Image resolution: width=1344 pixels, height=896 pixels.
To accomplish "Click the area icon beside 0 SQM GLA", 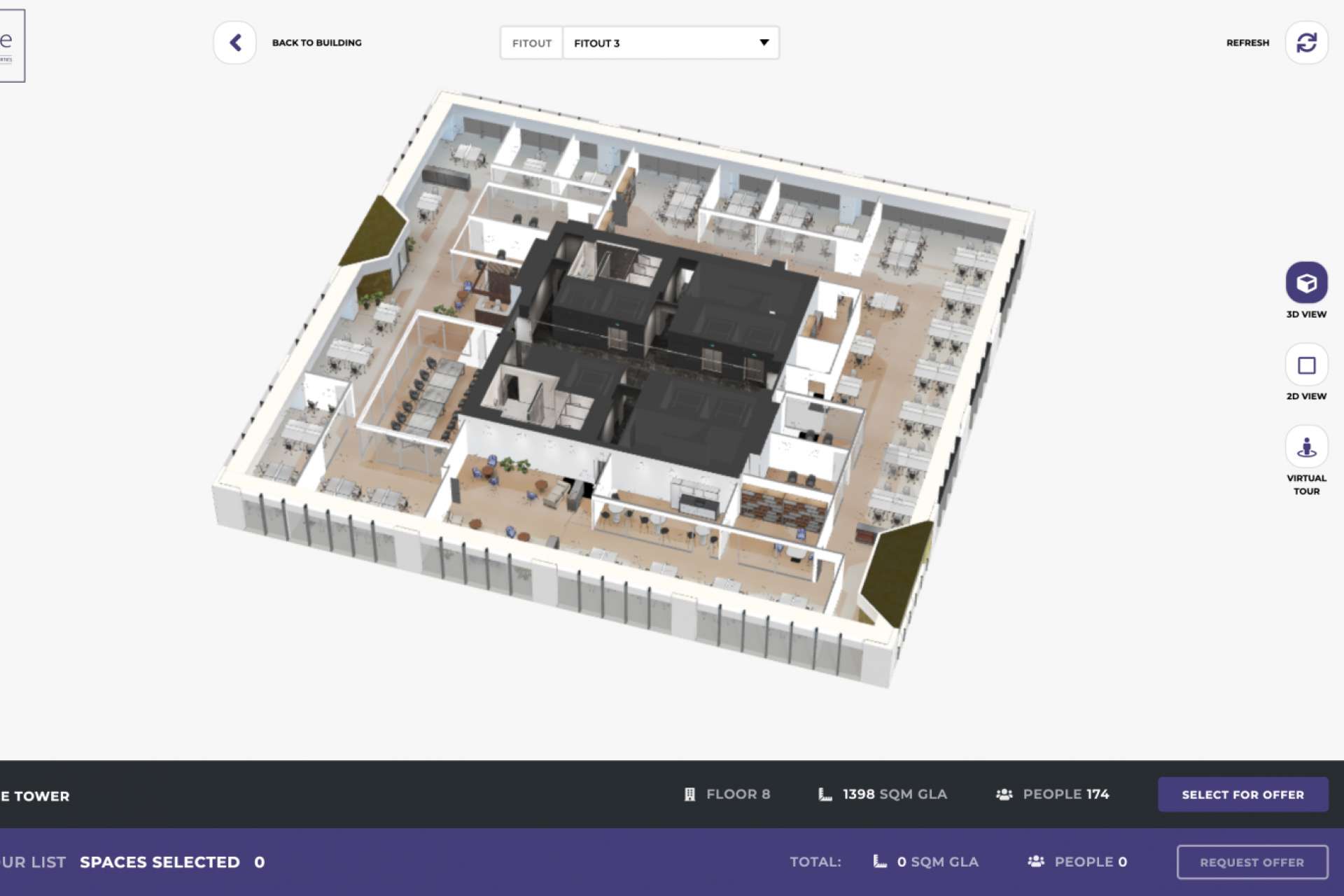I will click(x=880, y=862).
